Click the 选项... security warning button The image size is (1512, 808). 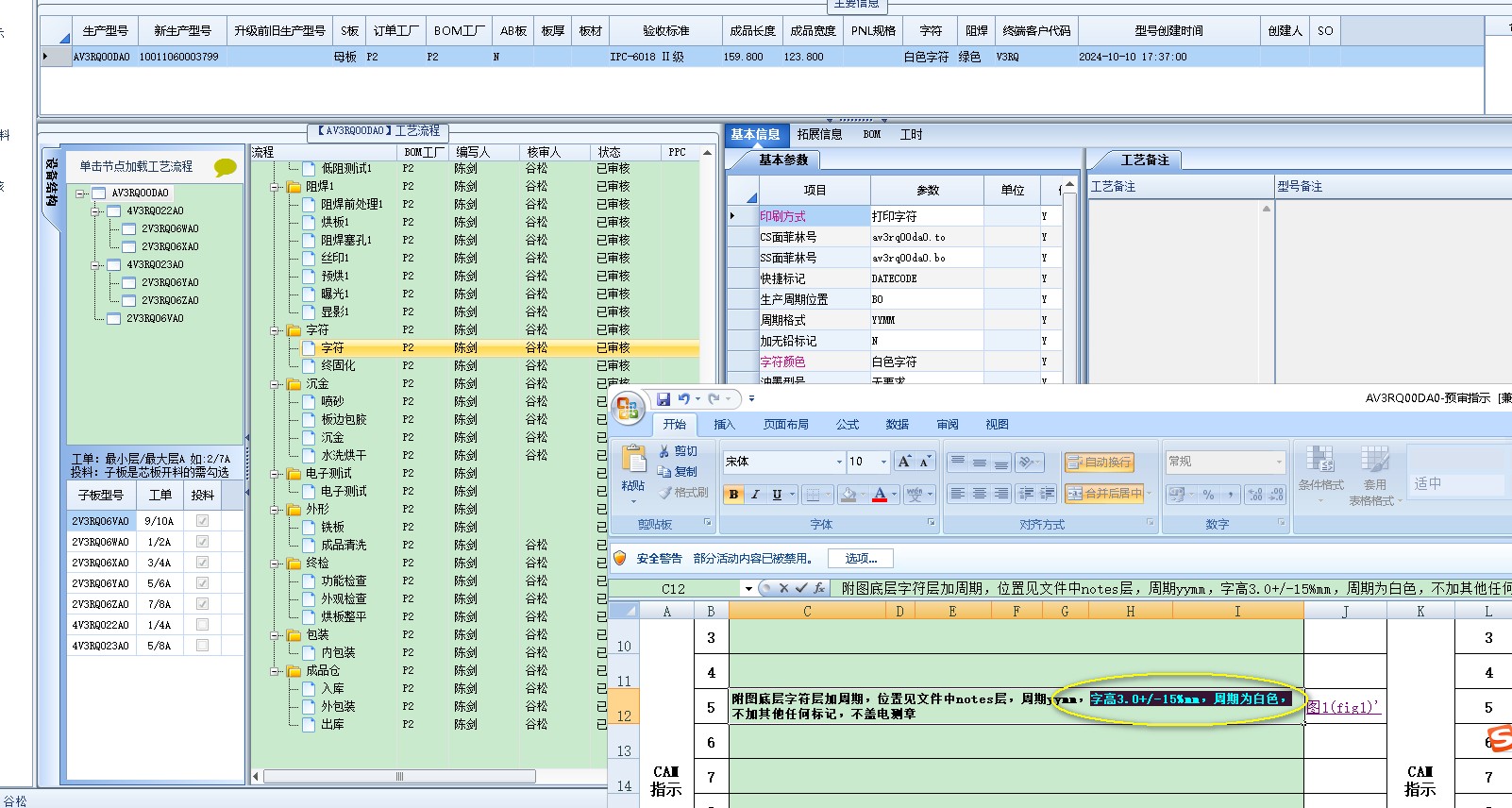861,559
